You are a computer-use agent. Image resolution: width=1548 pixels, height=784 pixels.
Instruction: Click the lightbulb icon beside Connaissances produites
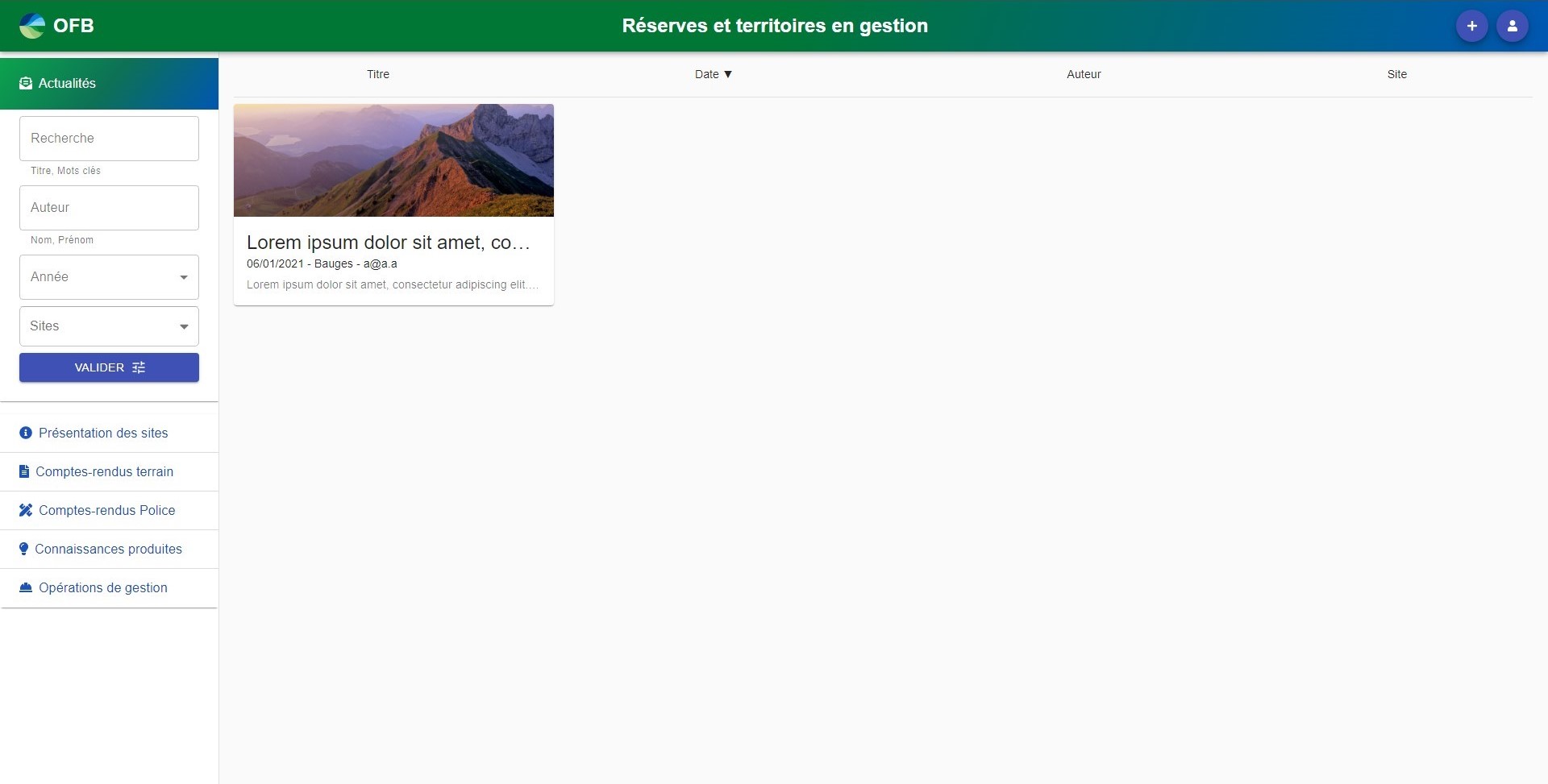point(24,549)
